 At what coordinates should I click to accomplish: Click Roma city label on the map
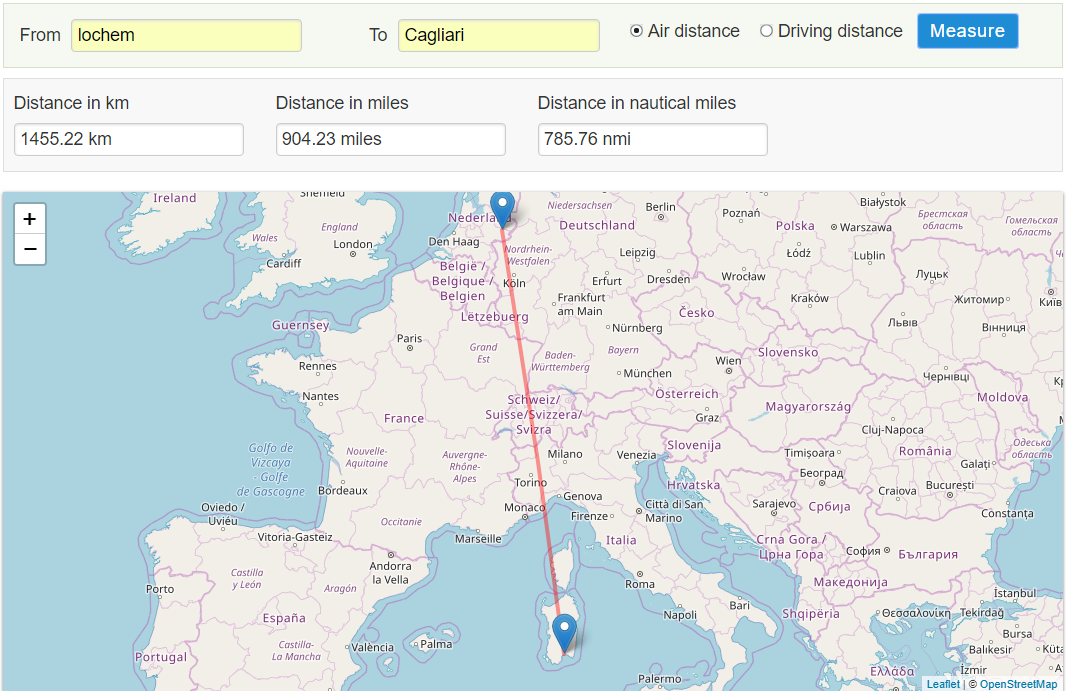click(x=640, y=584)
